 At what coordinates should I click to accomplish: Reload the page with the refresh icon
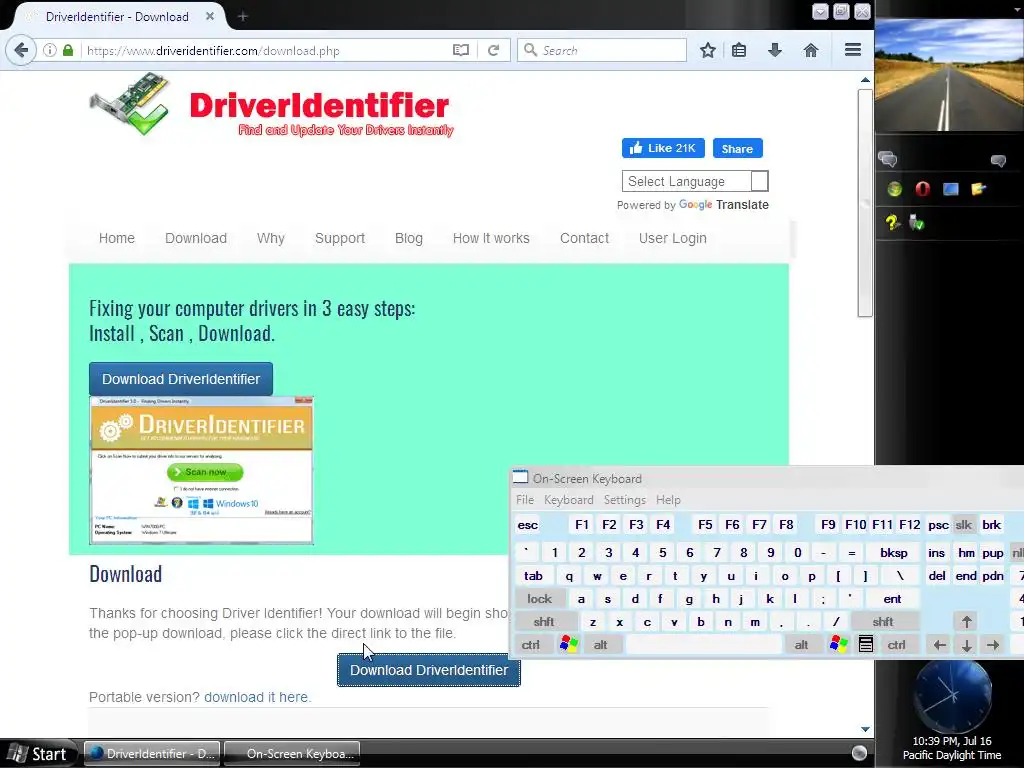(x=494, y=50)
